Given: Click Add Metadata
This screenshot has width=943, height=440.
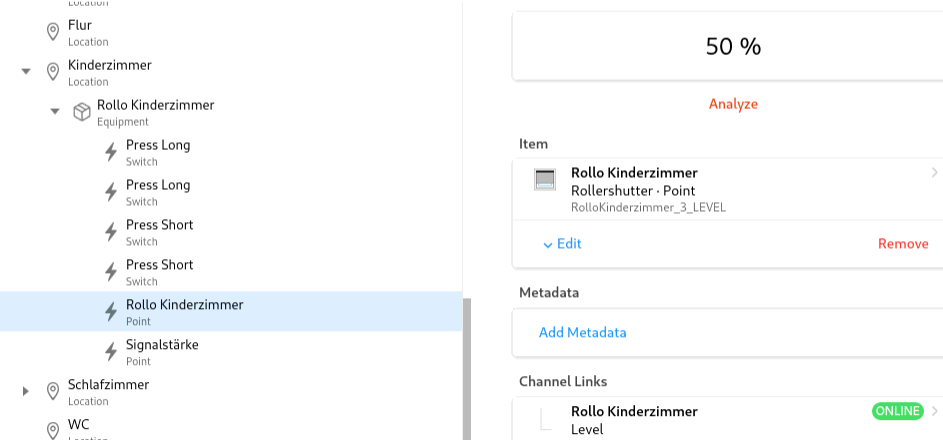Looking at the screenshot, I should pyautogui.click(x=582, y=332).
